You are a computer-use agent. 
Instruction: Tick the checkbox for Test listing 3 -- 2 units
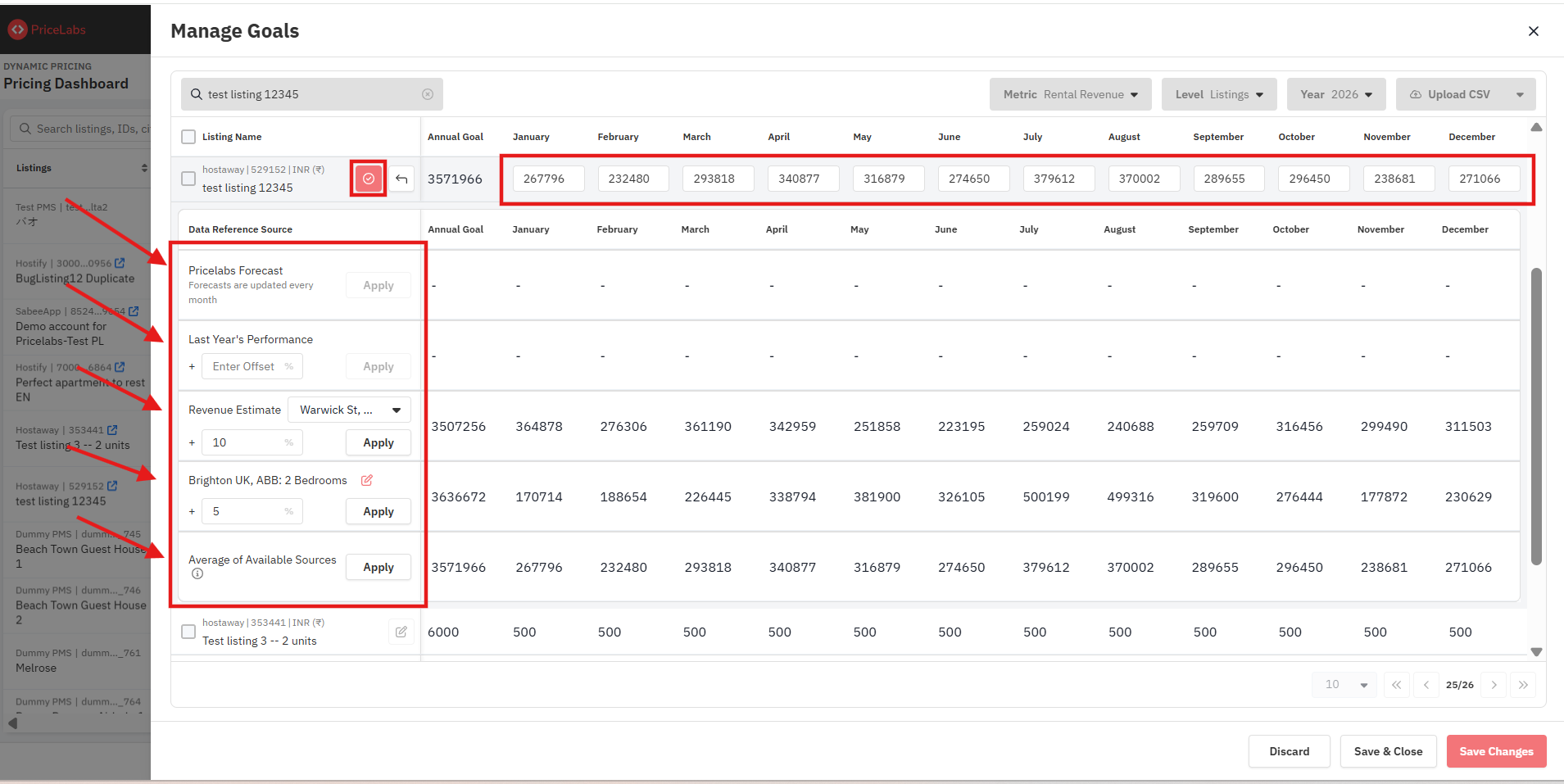[x=188, y=632]
